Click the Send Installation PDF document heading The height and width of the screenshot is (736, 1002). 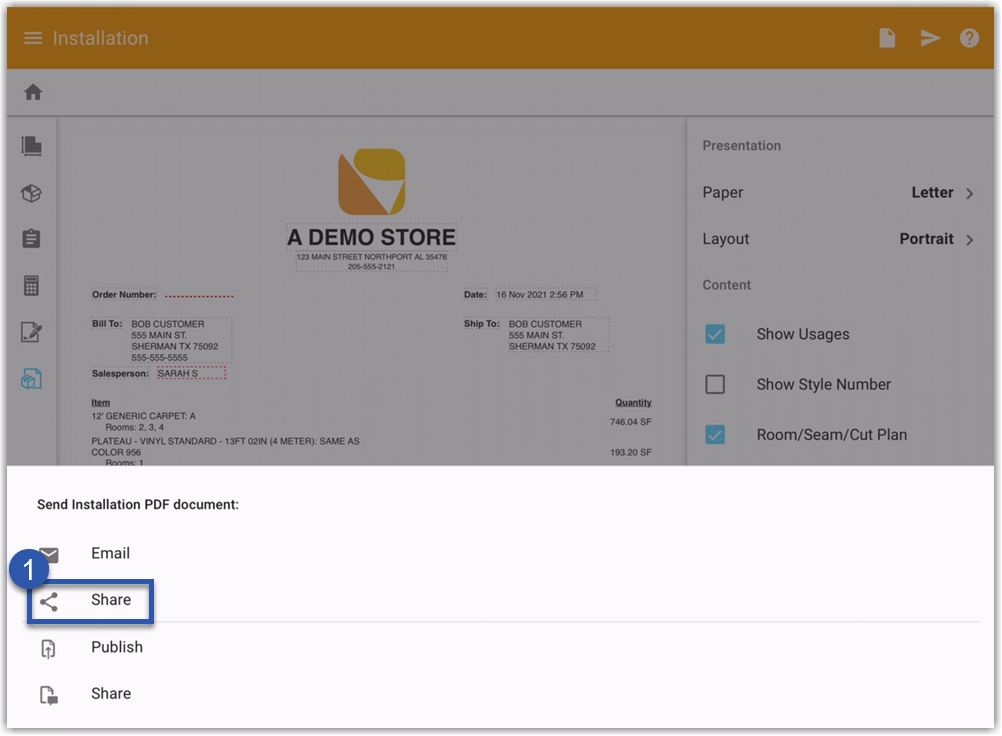tap(138, 505)
